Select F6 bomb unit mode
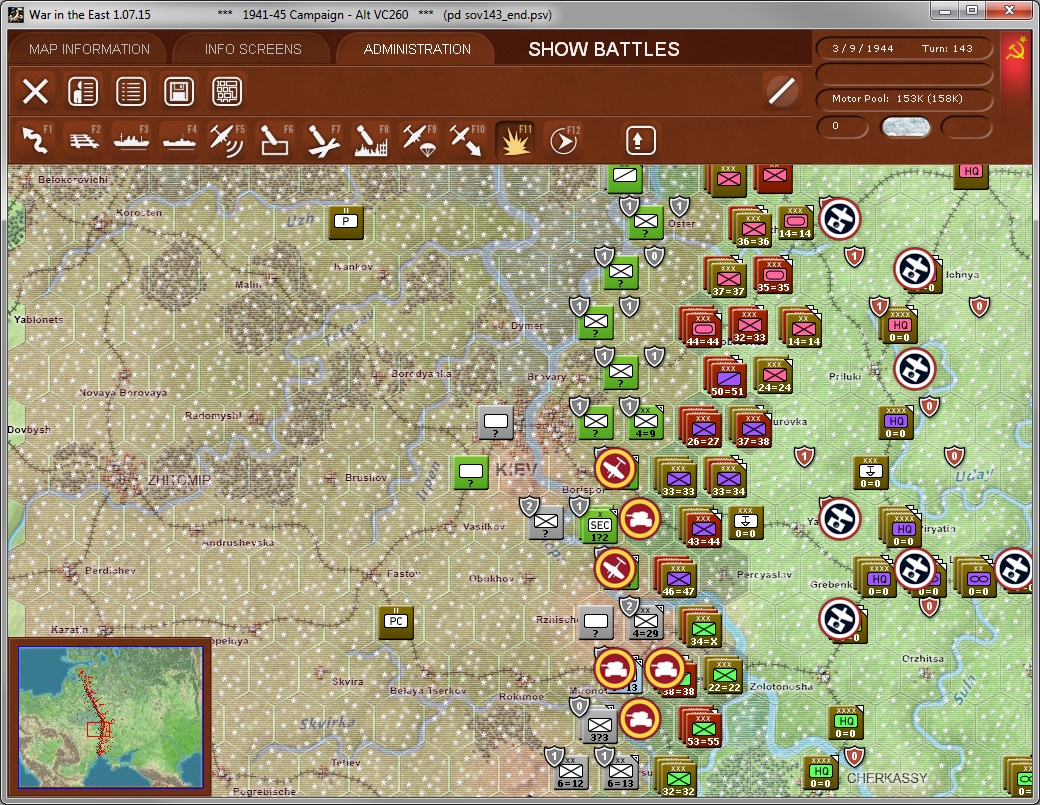 point(275,139)
